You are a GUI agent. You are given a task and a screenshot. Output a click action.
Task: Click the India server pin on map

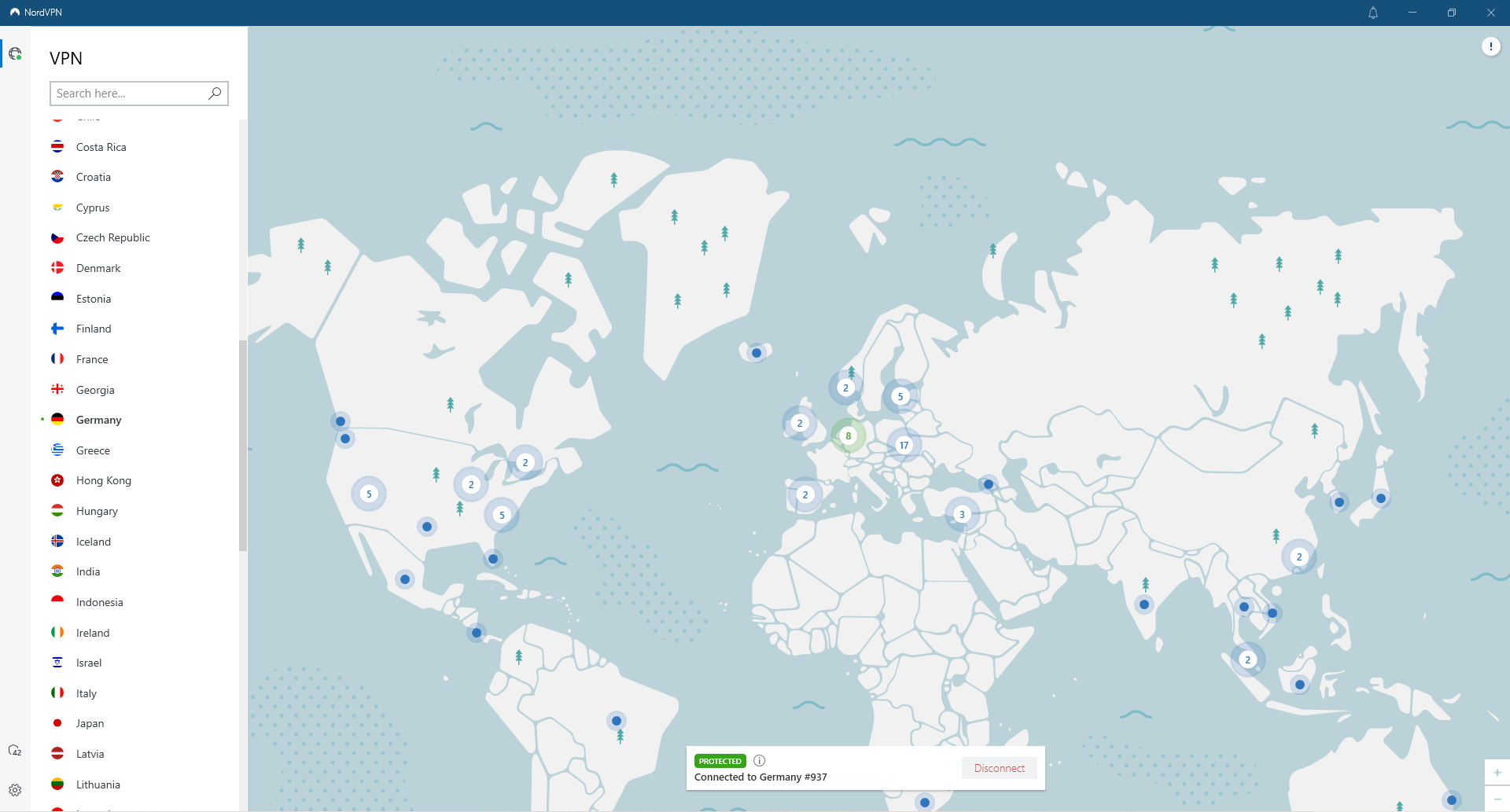click(x=1144, y=604)
